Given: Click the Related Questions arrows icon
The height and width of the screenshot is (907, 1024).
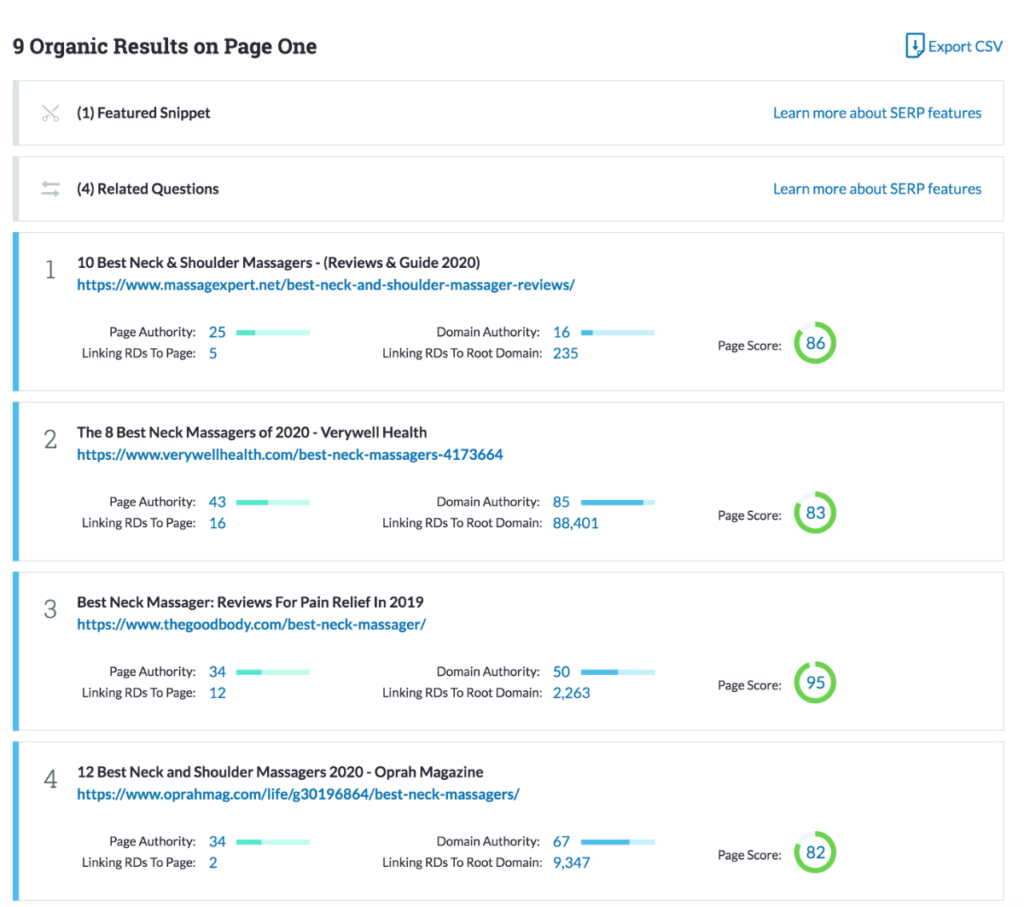Looking at the screenshot, I should point(50,189).
